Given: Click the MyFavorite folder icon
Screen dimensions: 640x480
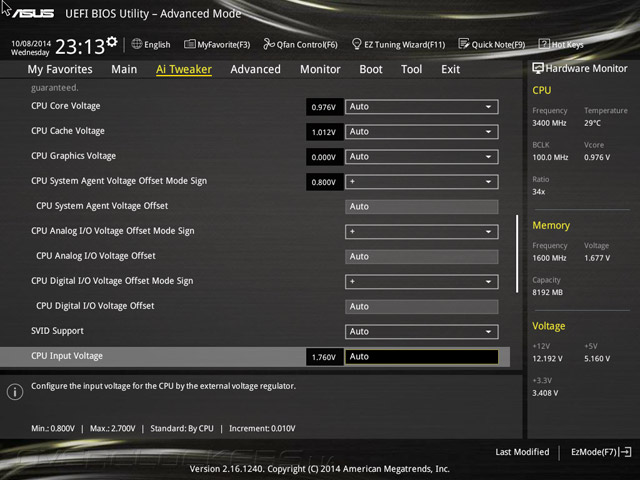Looking at the screenshot, I should (189, 44).
